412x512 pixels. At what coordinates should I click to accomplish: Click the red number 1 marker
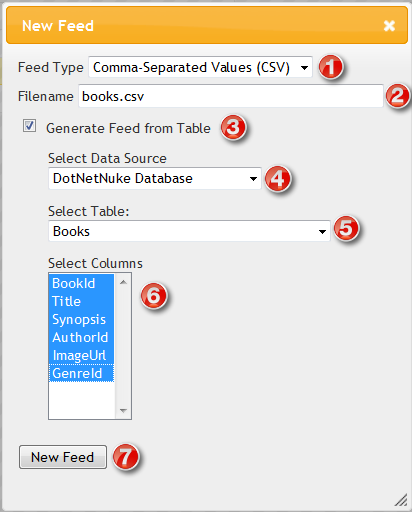330,67
